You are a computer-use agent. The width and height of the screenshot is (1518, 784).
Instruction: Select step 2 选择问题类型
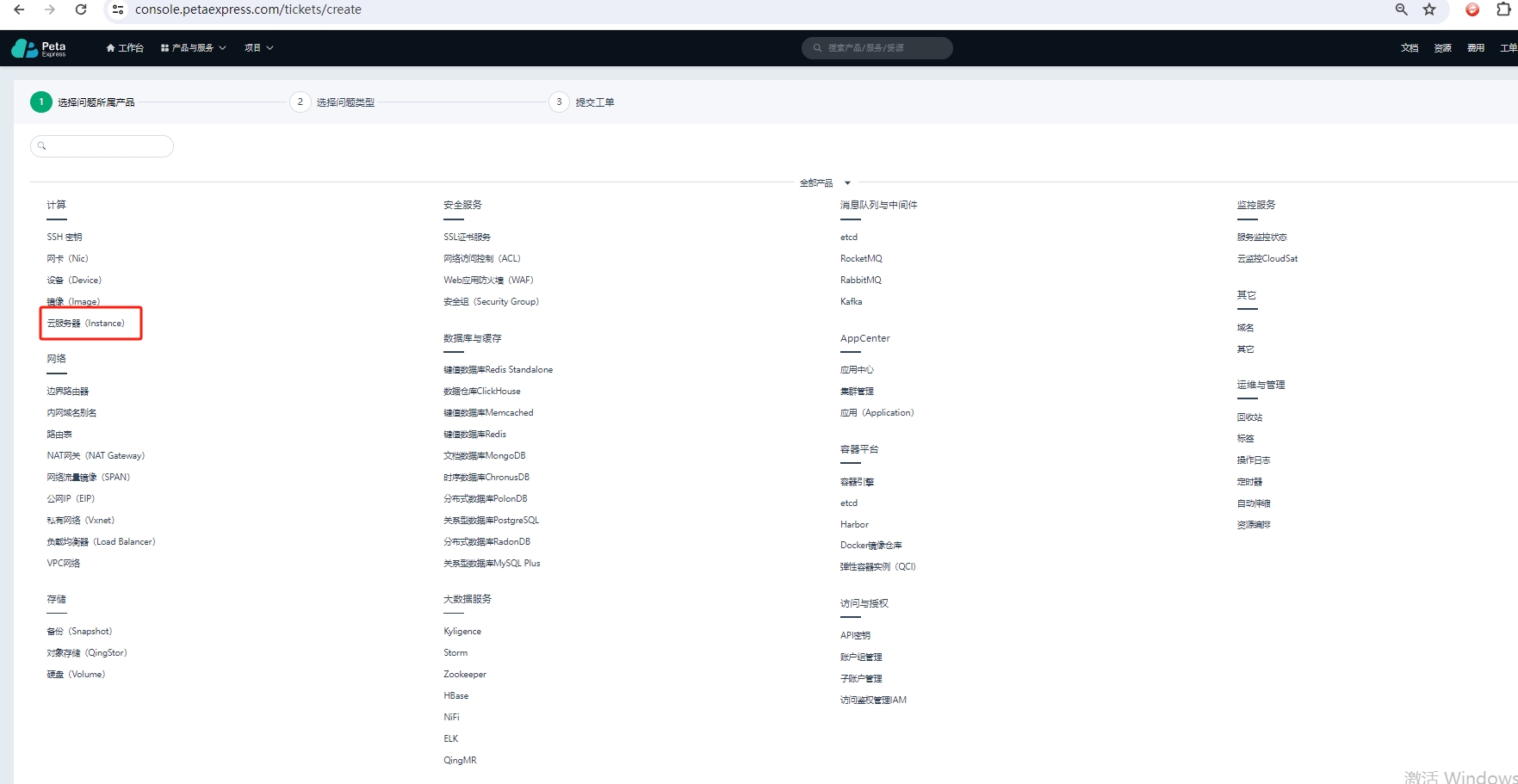pyautogui.click(x=332, y=102)
